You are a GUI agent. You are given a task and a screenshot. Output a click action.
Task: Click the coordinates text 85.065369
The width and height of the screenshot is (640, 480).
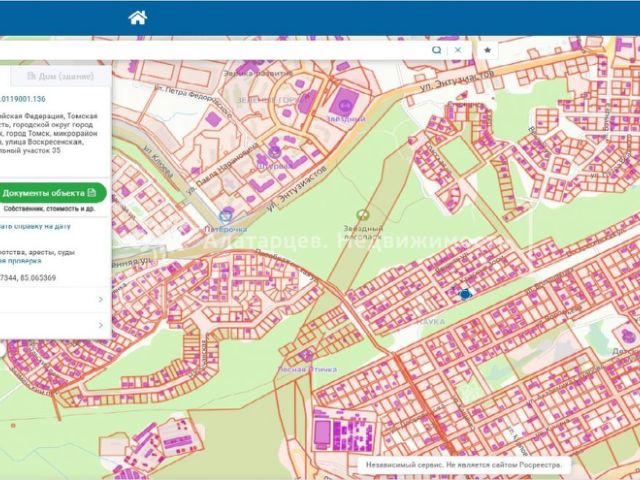(38, 278)
